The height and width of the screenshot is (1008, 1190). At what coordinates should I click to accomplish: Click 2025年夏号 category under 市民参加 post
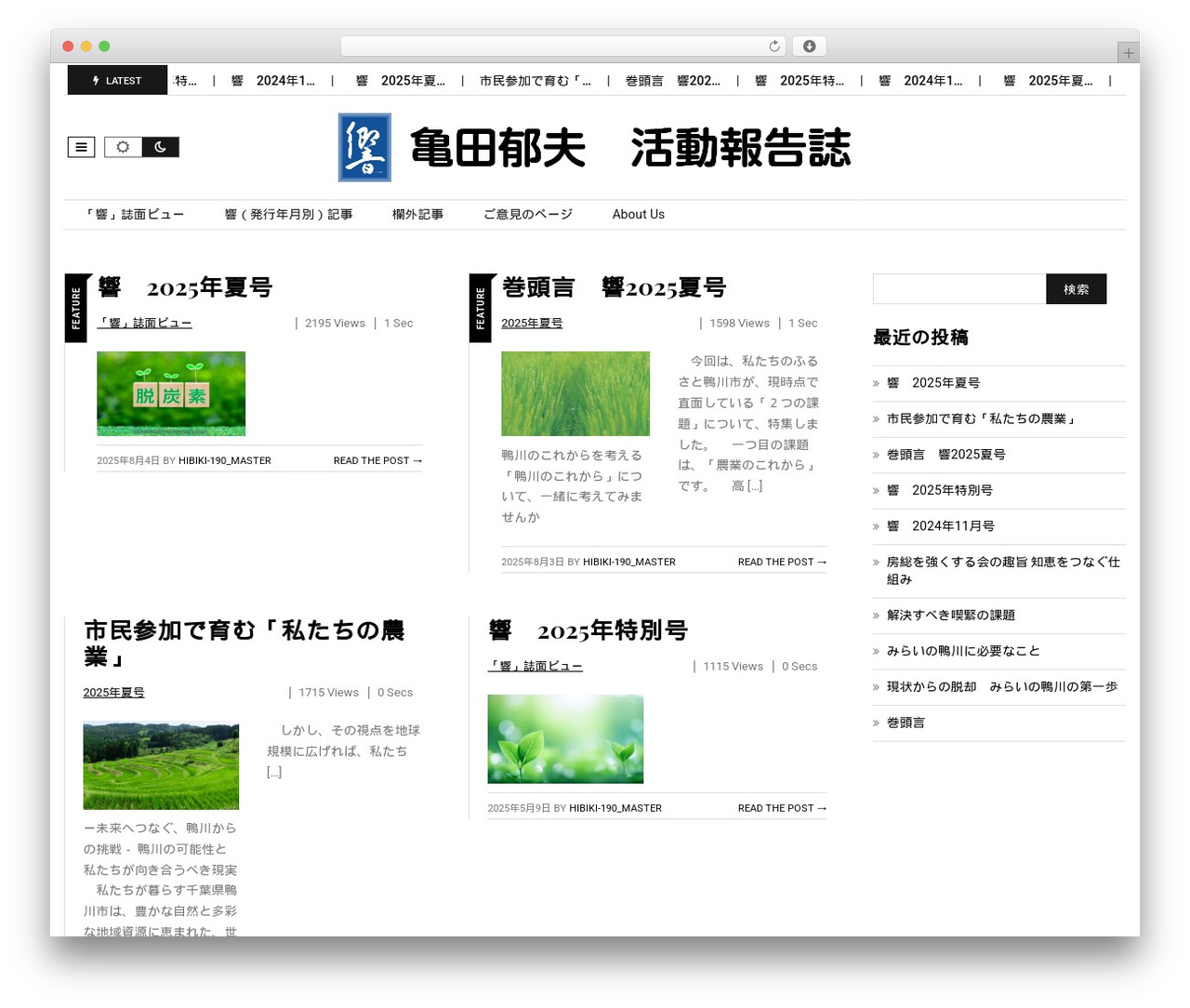tap(113, 692)
